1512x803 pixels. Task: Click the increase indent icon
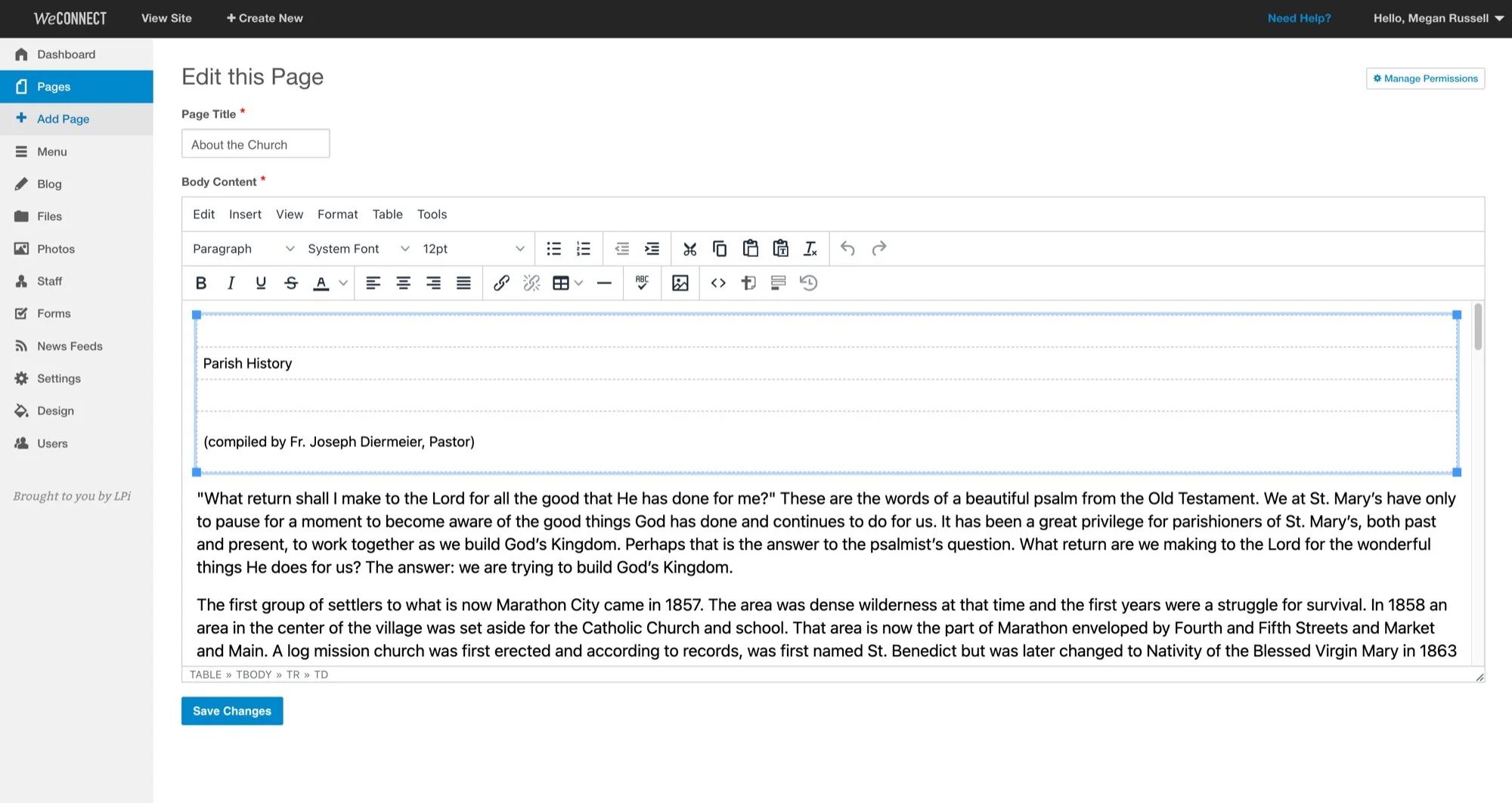pyautogui.click(x=652, y=249)
